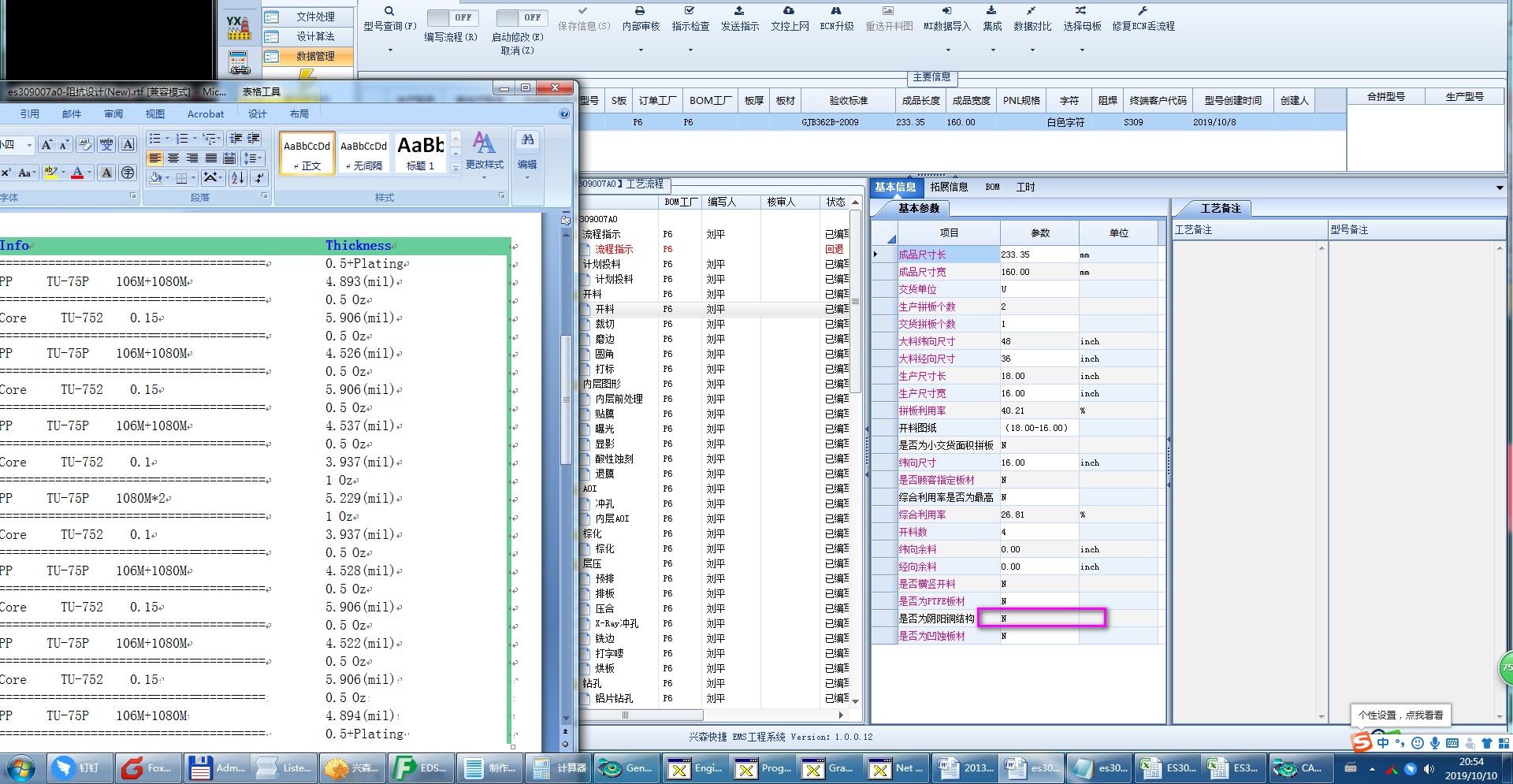1513x784 pixels.
Task: Click the 指示检查 check icon
Action: tap(690, 11)
